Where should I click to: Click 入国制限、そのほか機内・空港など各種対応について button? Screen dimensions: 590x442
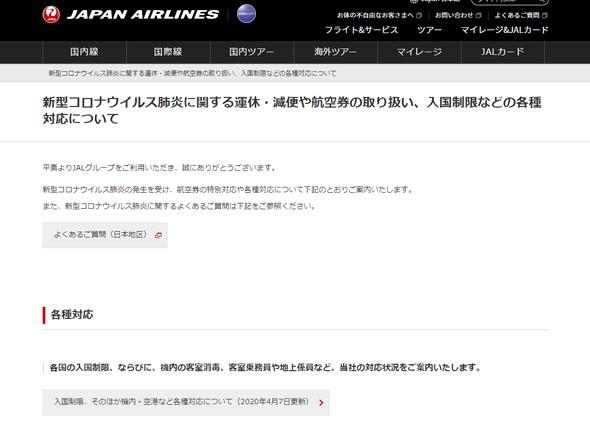coord(186,402)
